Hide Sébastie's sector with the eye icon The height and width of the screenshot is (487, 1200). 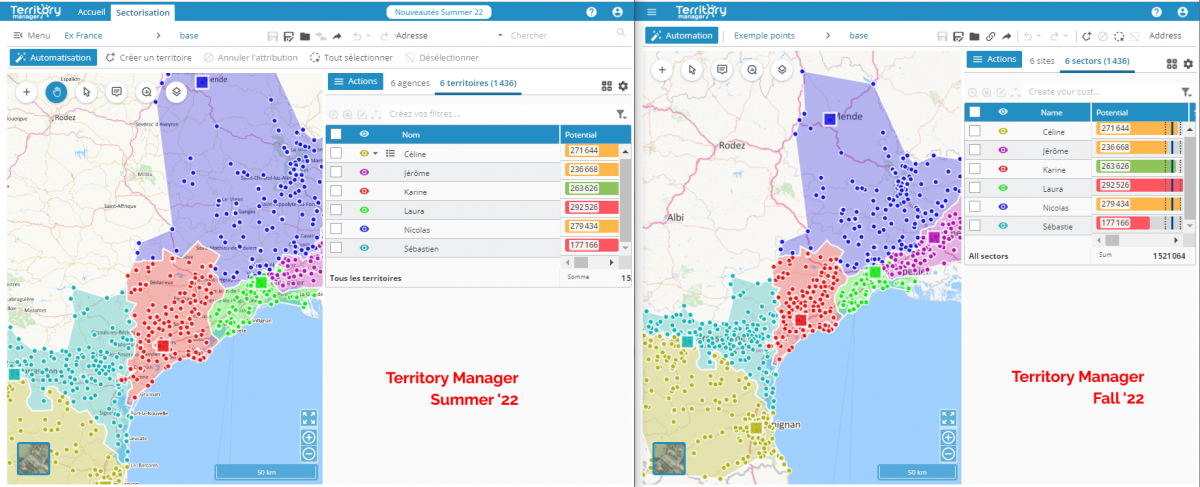1003,226
